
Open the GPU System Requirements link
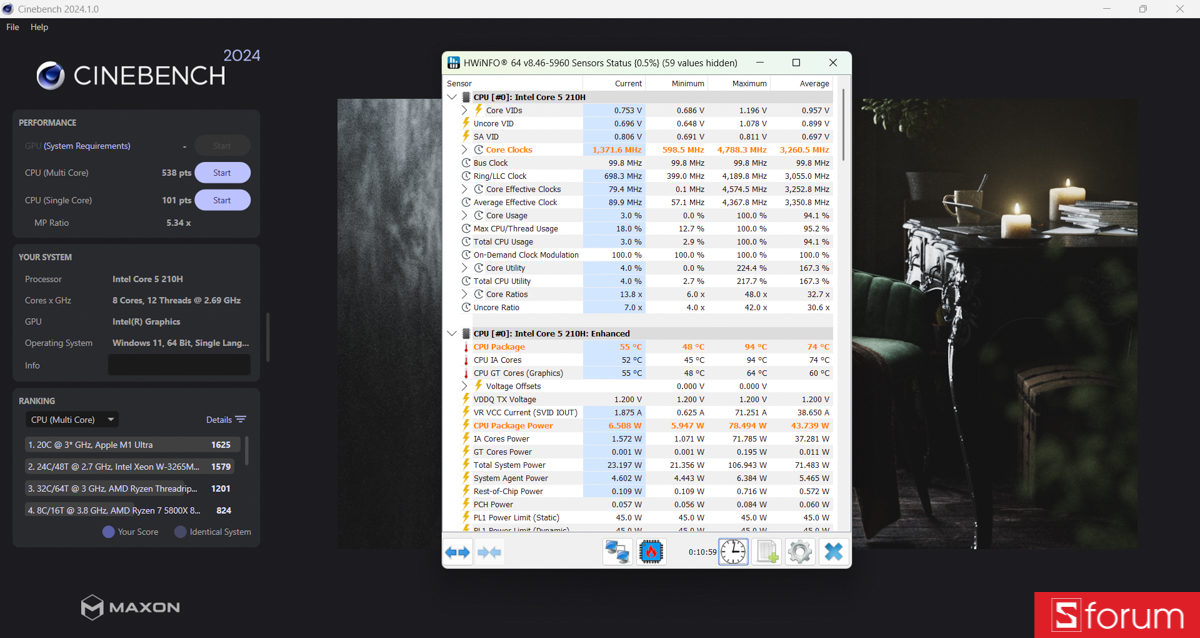(87, 146)
